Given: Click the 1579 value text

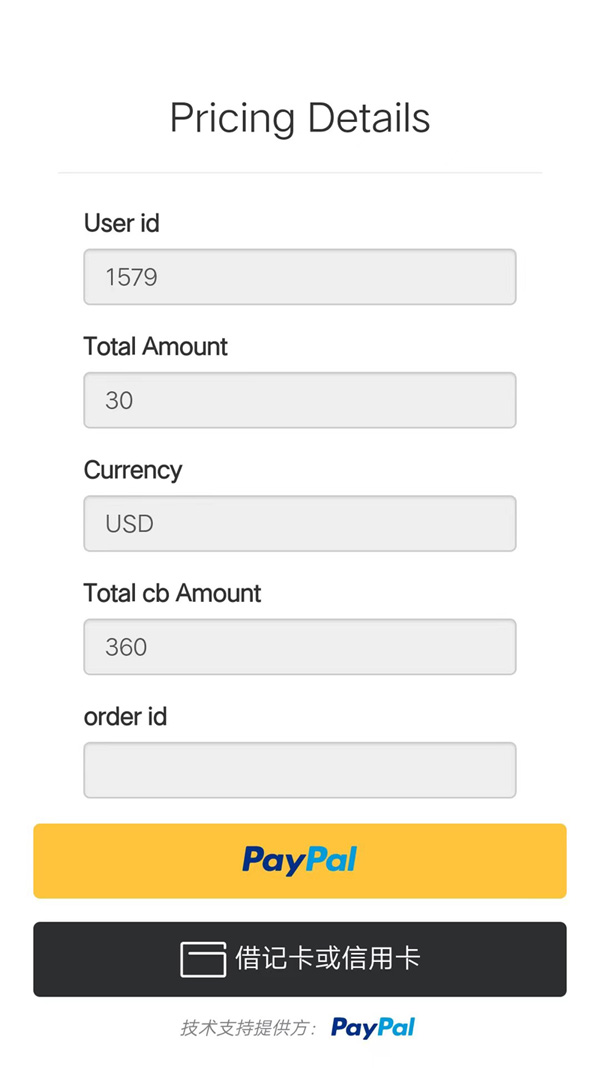Looking at the screenshot, I should pos(131,277).
